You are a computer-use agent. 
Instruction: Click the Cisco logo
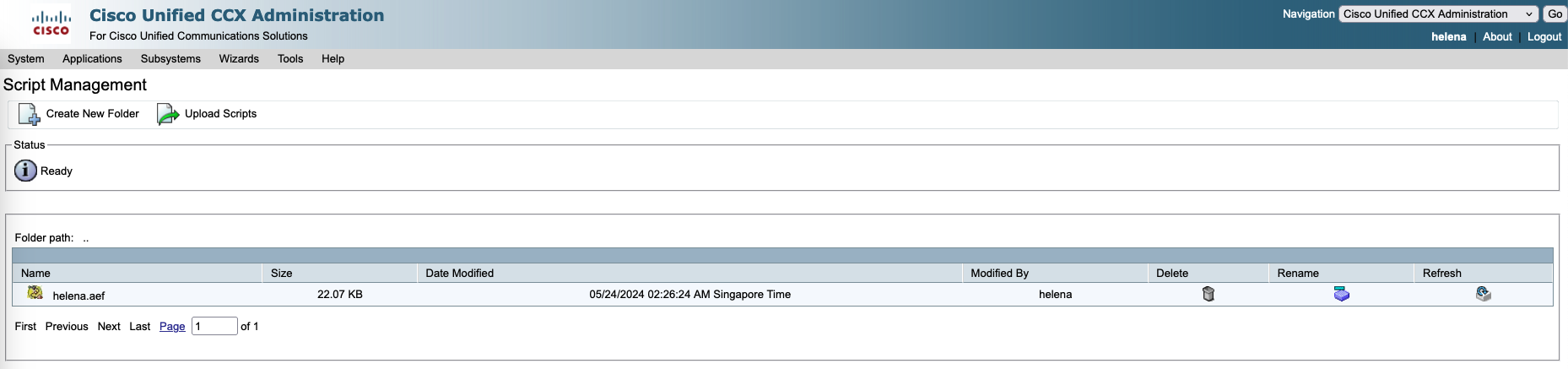(x=51, y=24)
